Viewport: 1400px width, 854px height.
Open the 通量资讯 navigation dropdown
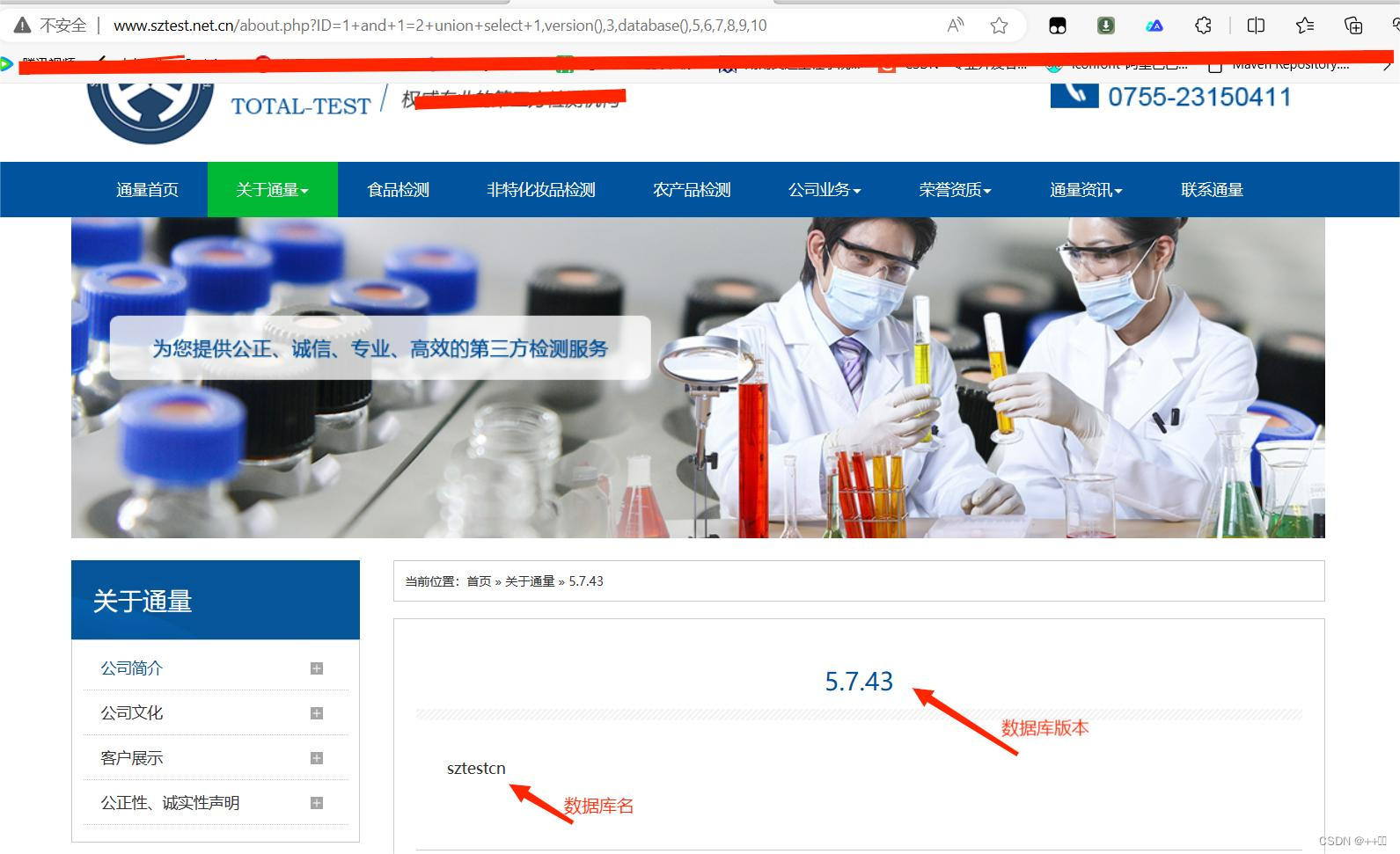pyautogui.click(x=1086, y=189)
